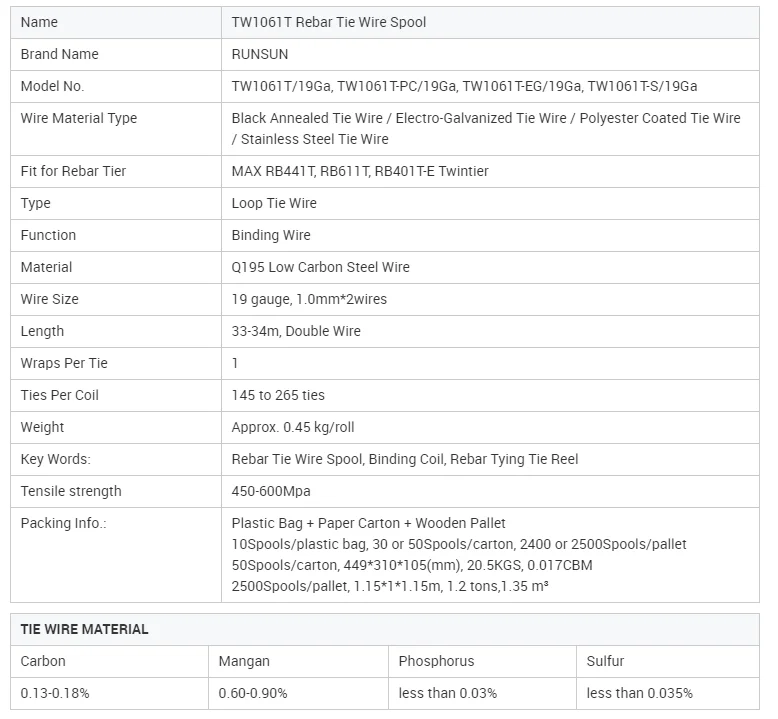Click the Wire Material Type label
The image size is (778, 719).
coord(79,118)
